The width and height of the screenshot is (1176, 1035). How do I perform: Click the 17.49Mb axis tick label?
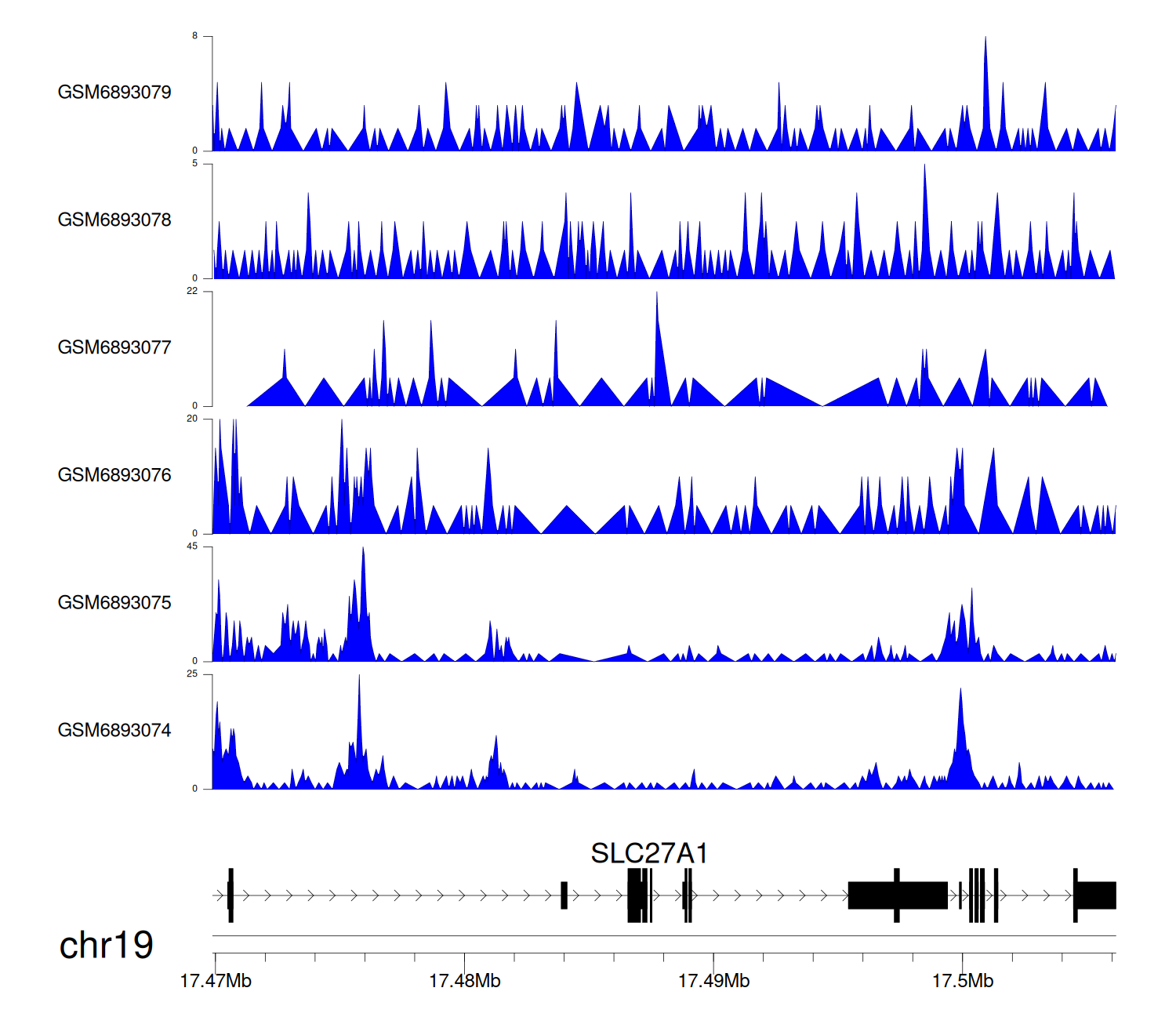[x=713, y=981]
